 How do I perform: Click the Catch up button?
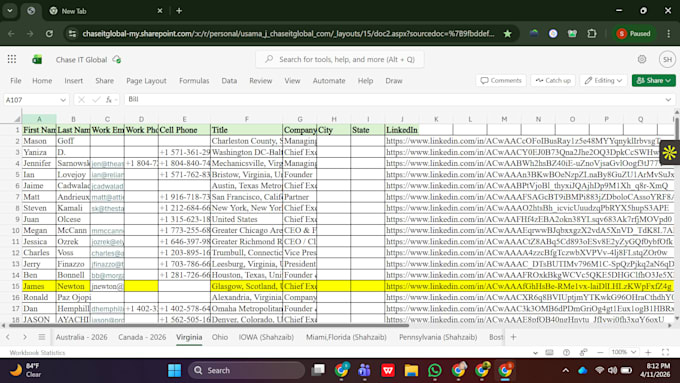(x=553, y=81)
